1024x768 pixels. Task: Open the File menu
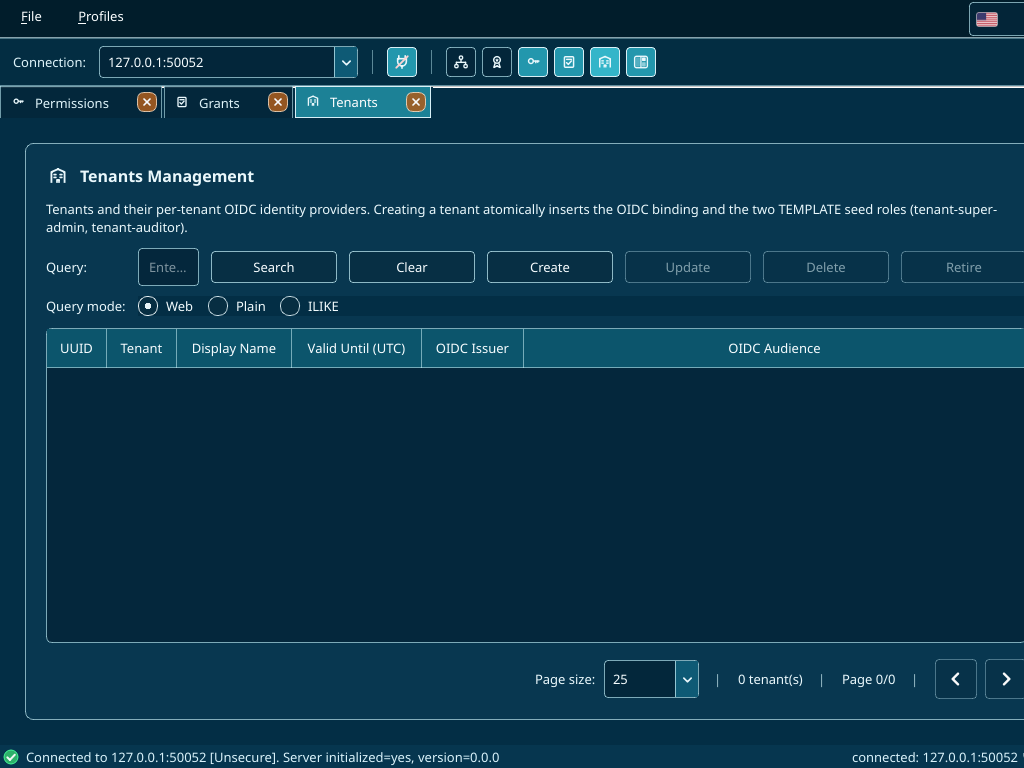(31, 16)
